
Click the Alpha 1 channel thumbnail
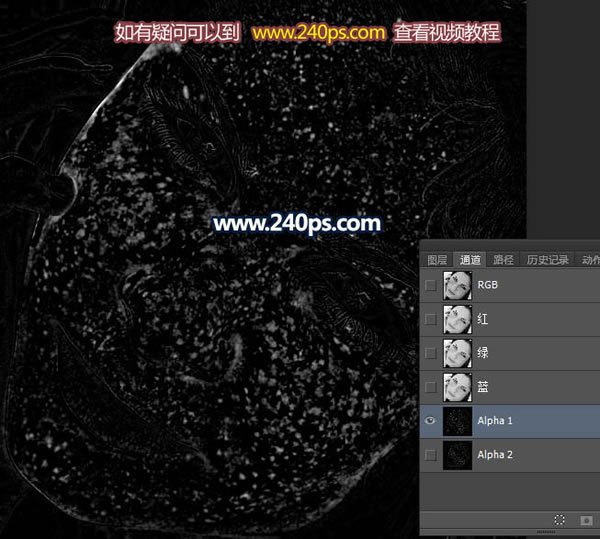[457, 421]
